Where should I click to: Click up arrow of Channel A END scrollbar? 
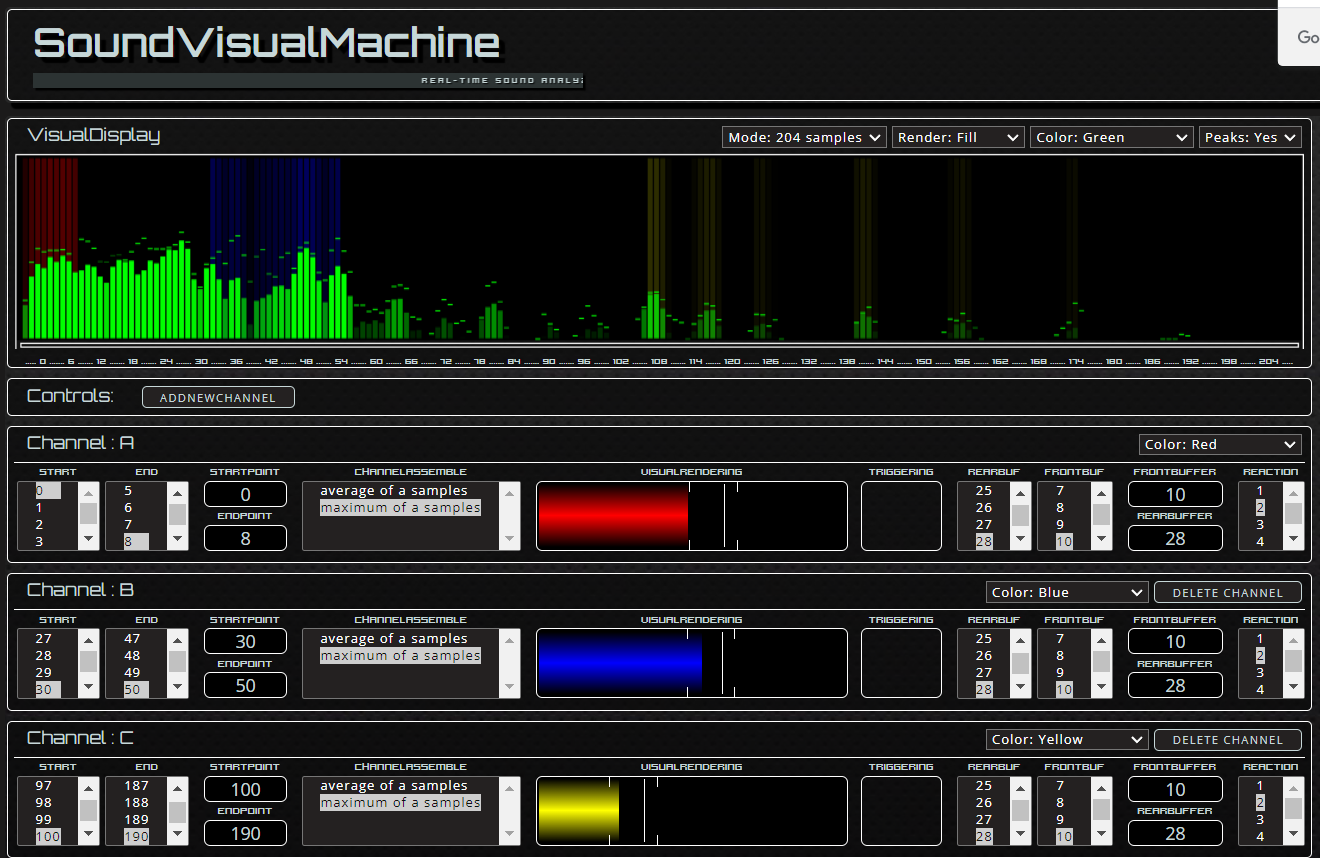click(177, 492)
